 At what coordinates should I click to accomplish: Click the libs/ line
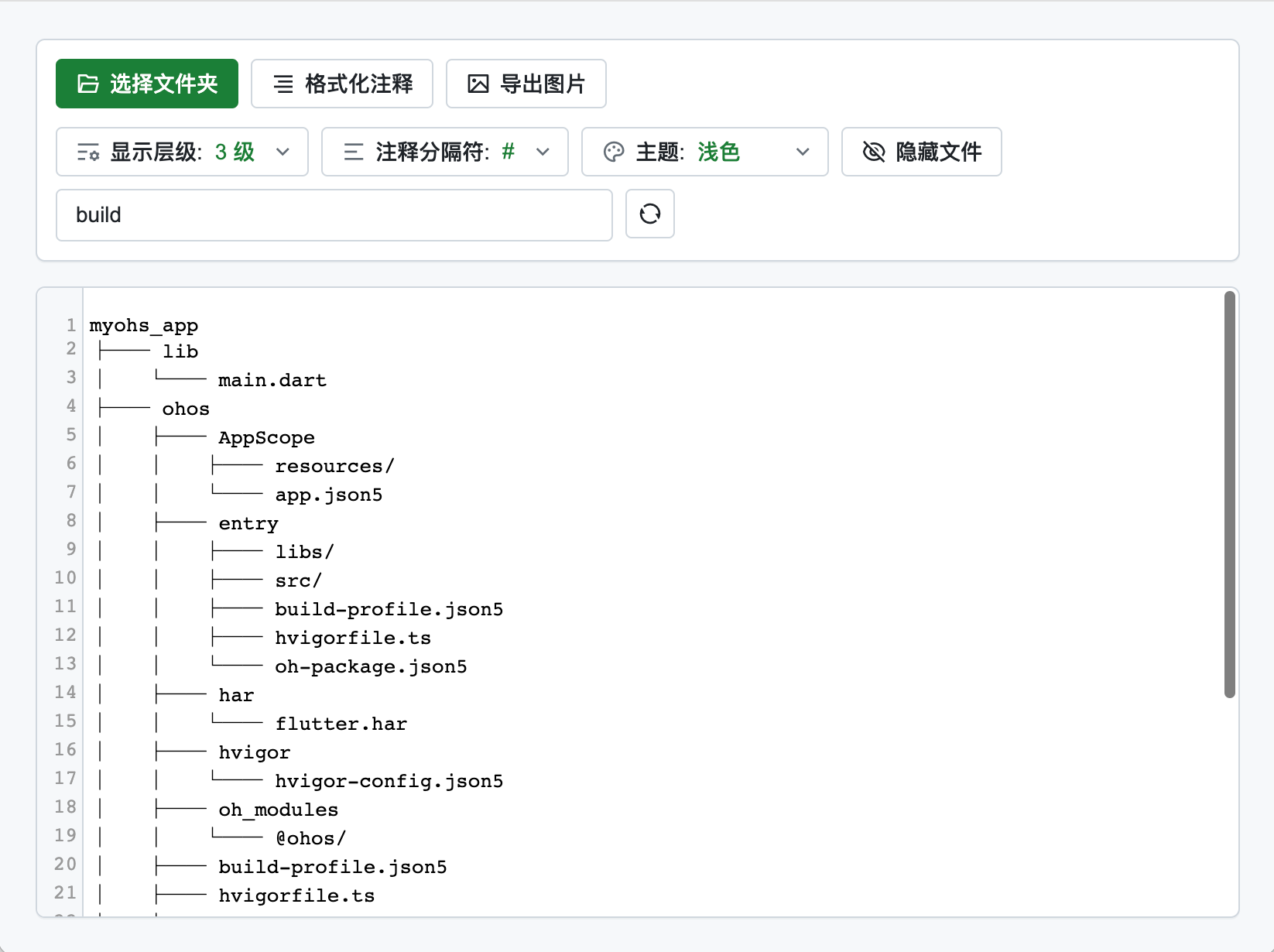(305, 553)
